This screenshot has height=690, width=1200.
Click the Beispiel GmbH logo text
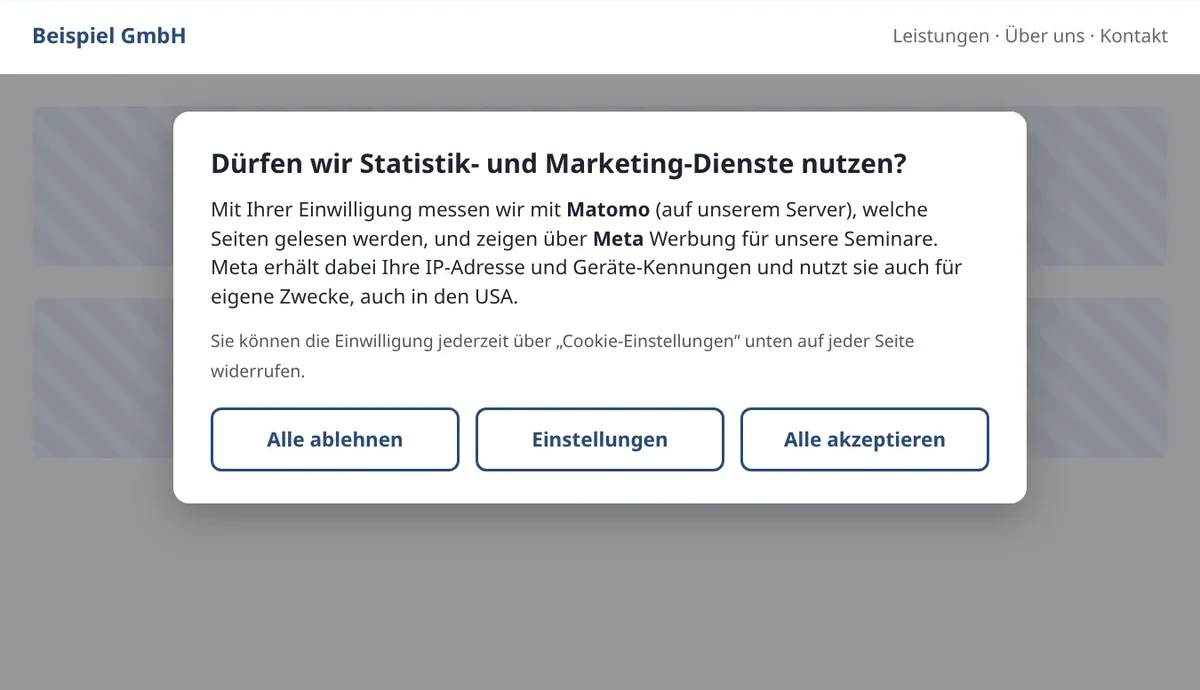(109, 36)
